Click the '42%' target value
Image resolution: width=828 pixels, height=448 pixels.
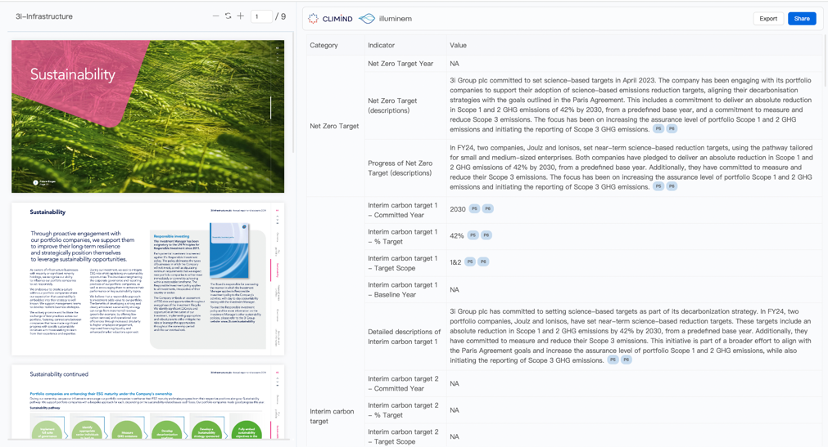click(x=457, y=236)
